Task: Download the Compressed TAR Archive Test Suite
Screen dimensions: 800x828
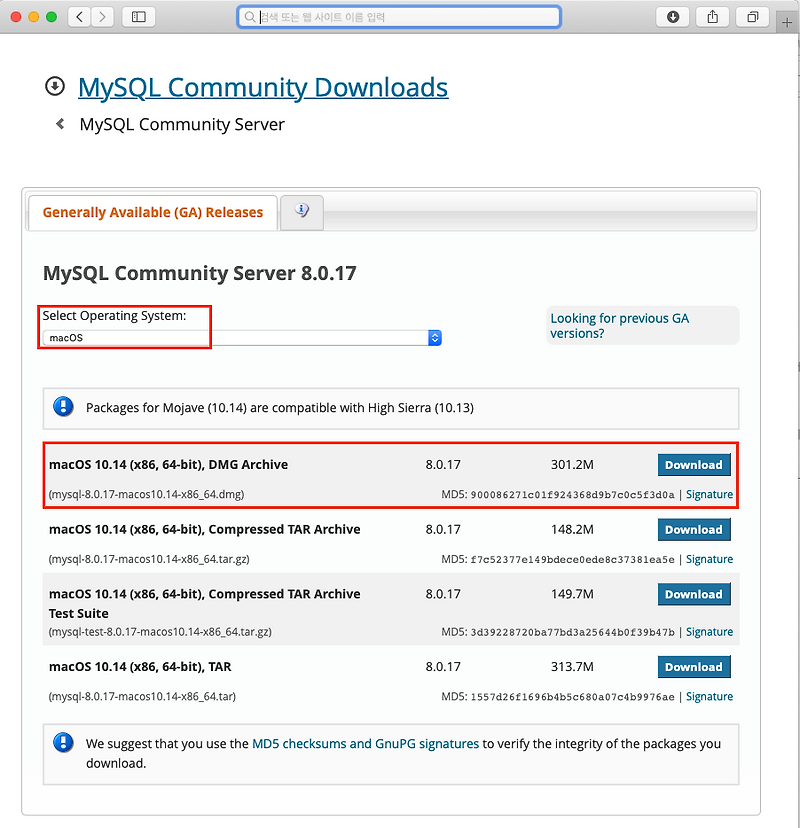Action: [x=693, y=593]
